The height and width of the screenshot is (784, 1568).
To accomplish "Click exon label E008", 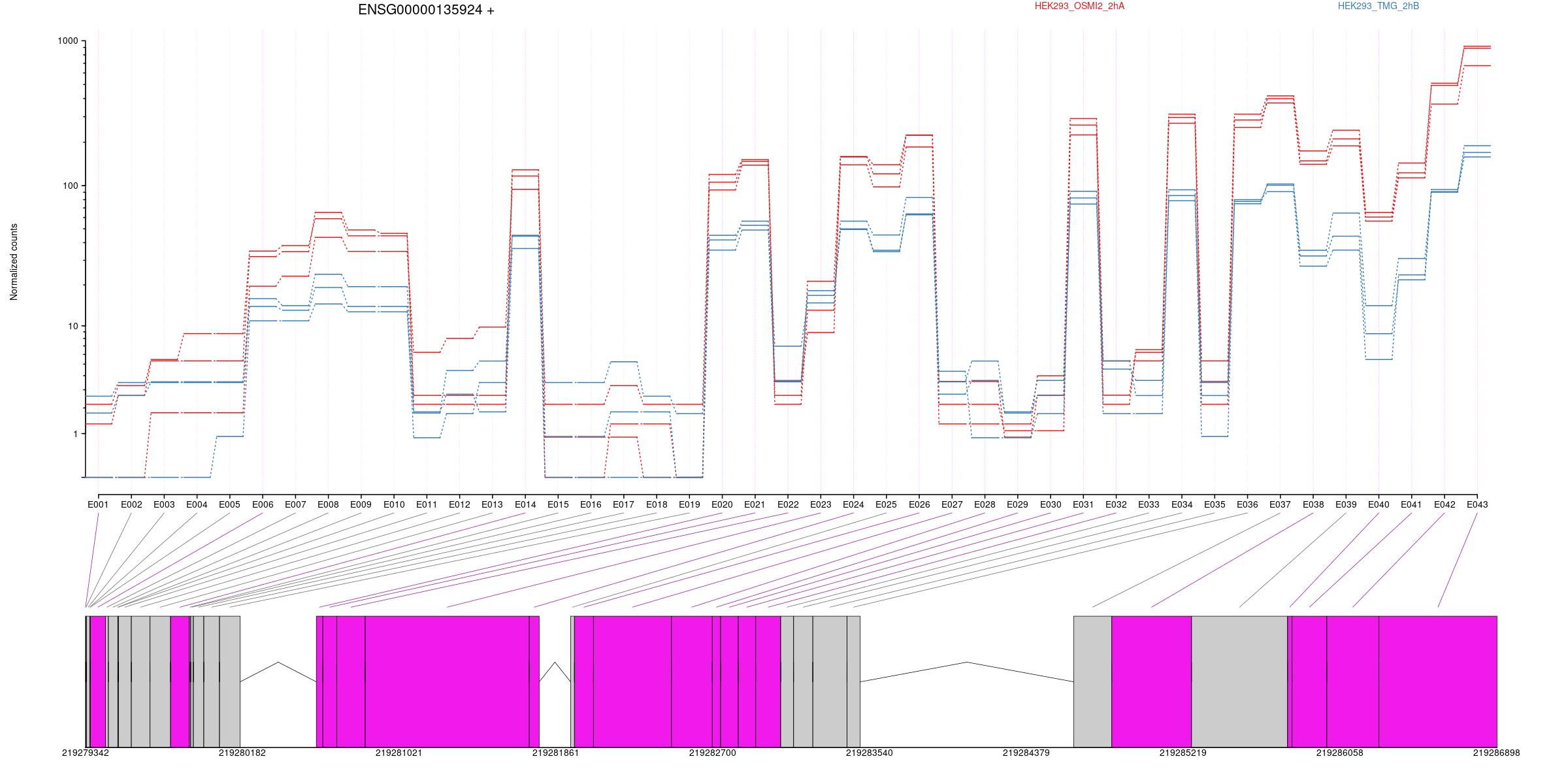I will click(328, 504).
